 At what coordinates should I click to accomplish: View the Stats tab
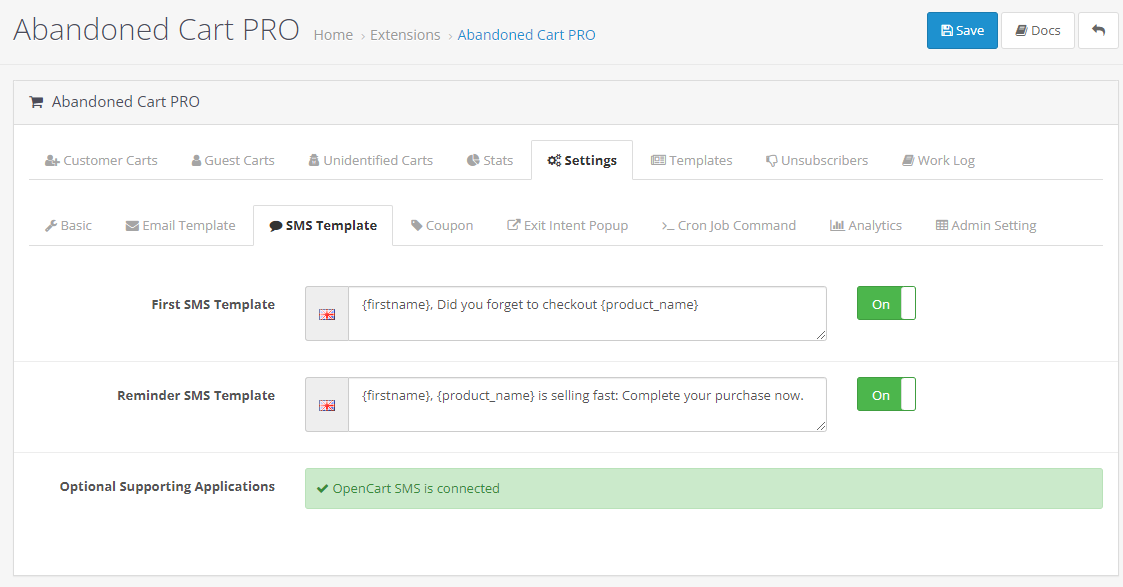(490, 160)
